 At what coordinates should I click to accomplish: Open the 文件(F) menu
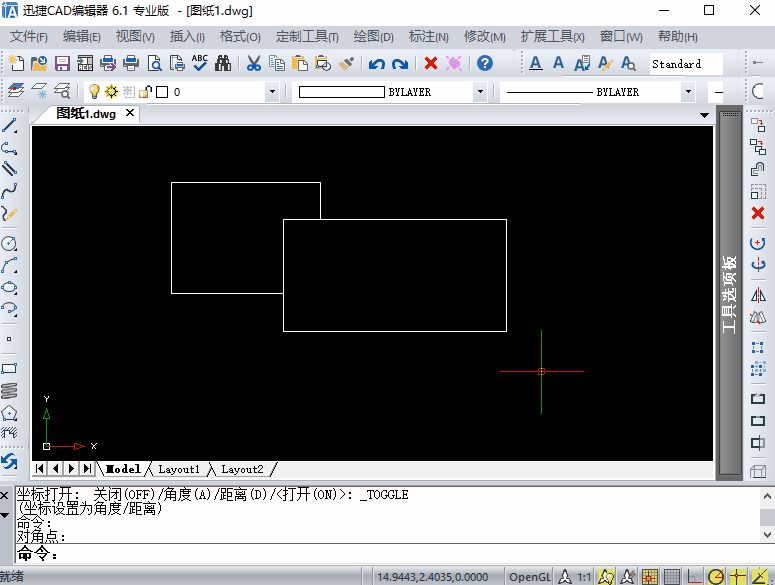click(x=29, y=37)
